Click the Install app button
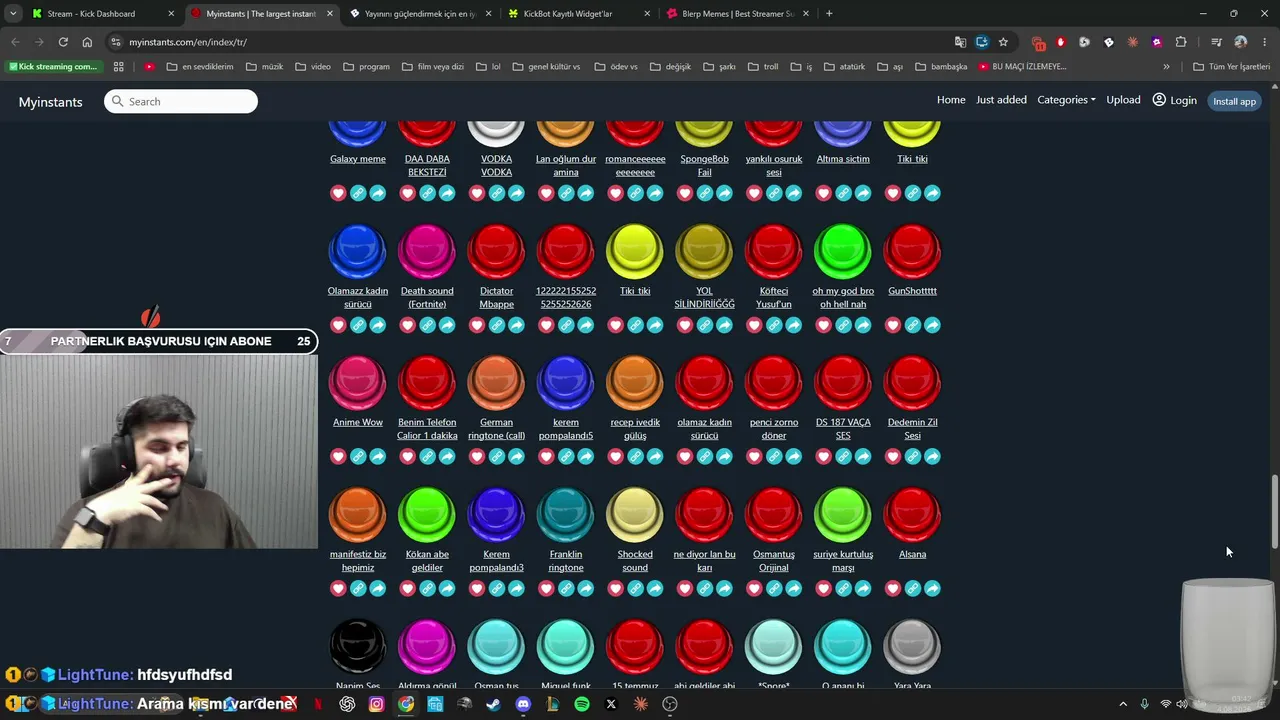This screenshot has height=720, width=1280. point(1234,101)
